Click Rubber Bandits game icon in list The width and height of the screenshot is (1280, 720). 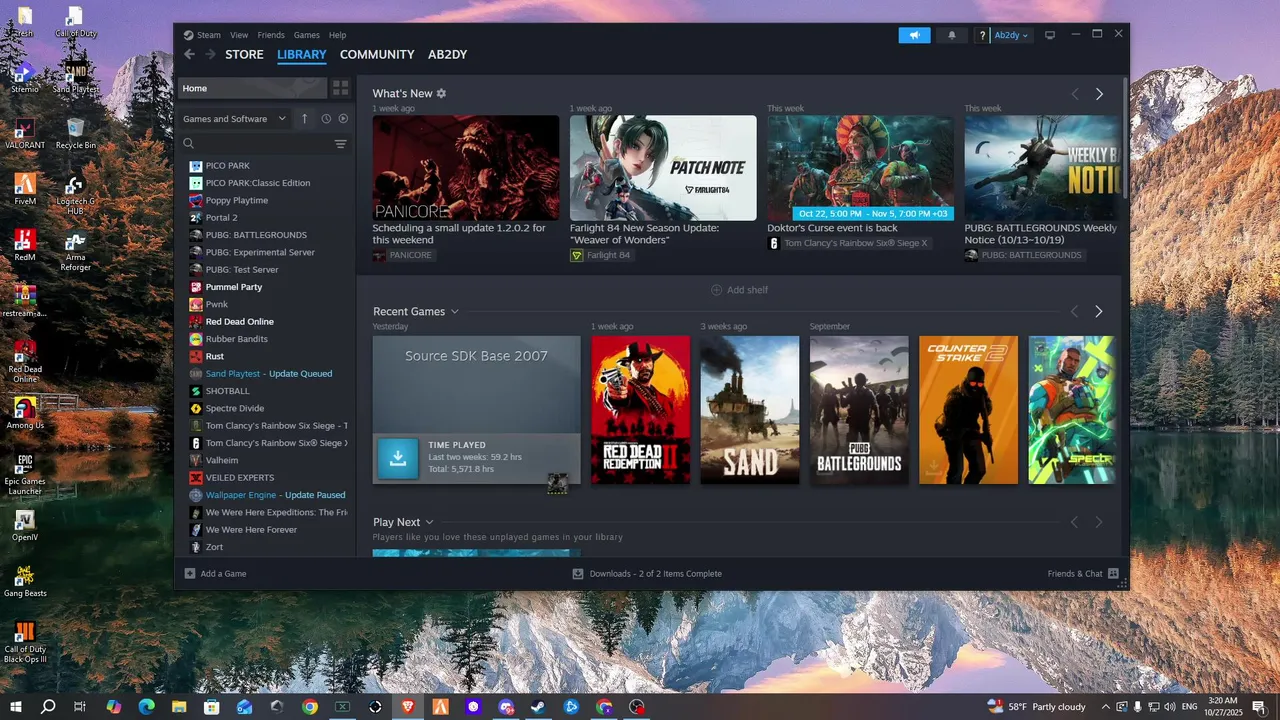pos(196,339)
